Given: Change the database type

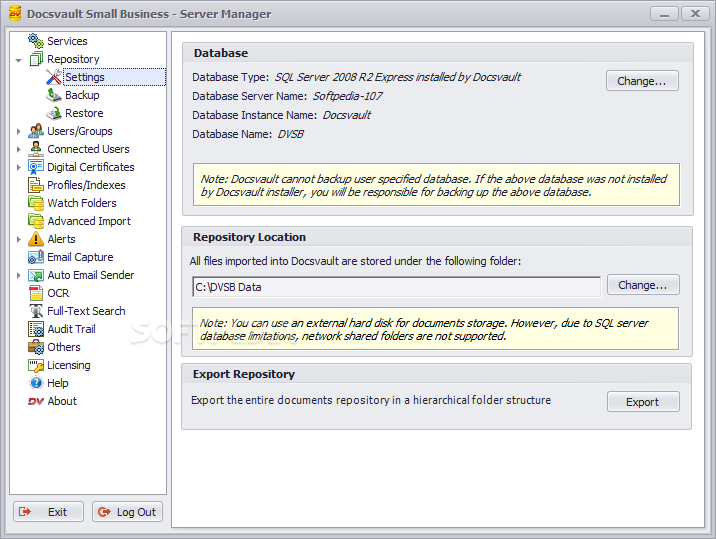Looking at the screenshot, I should pos(642,81).
